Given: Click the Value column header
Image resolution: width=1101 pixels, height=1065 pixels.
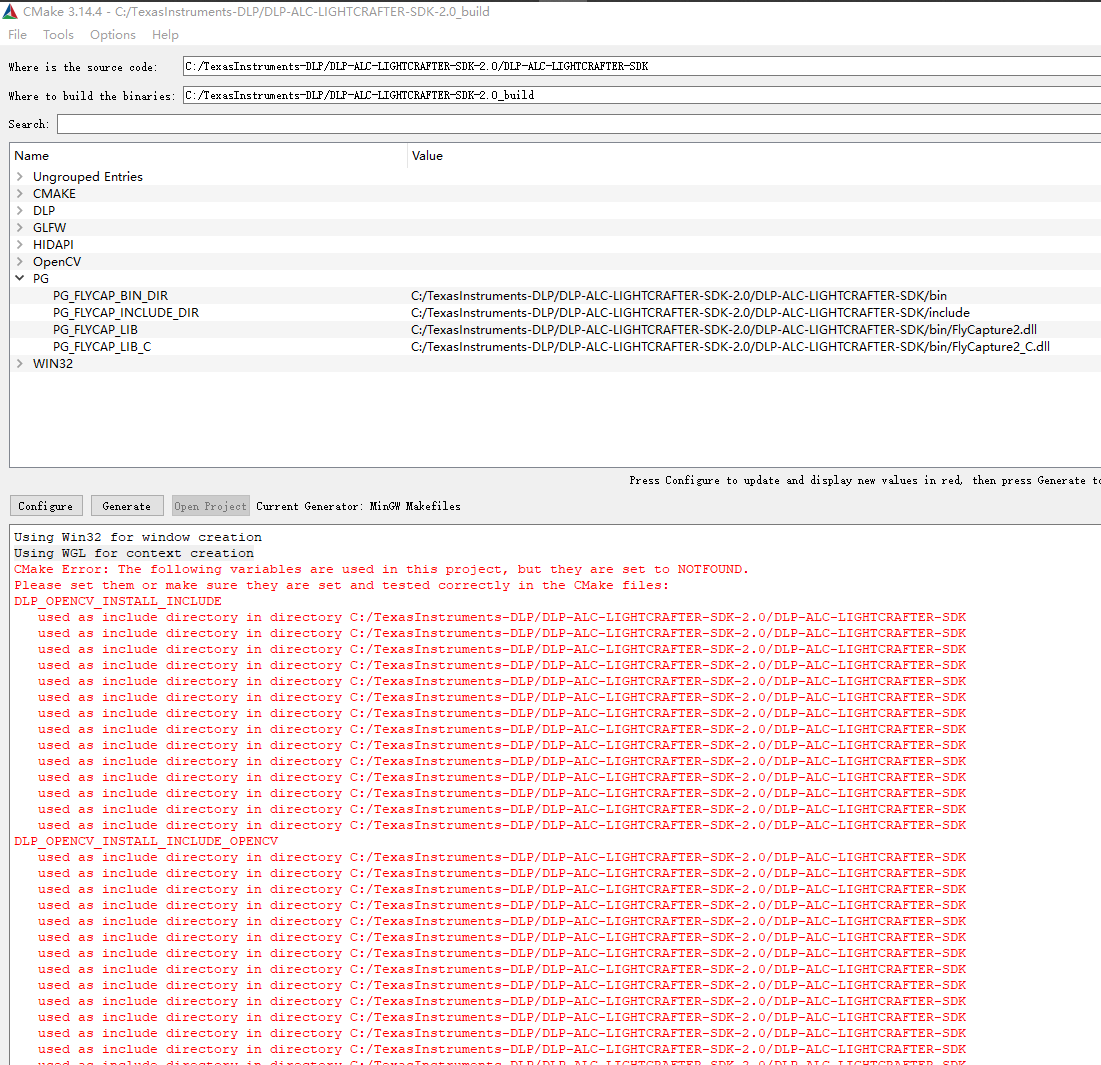Looking at the screenshot, I should pos(754,156).
